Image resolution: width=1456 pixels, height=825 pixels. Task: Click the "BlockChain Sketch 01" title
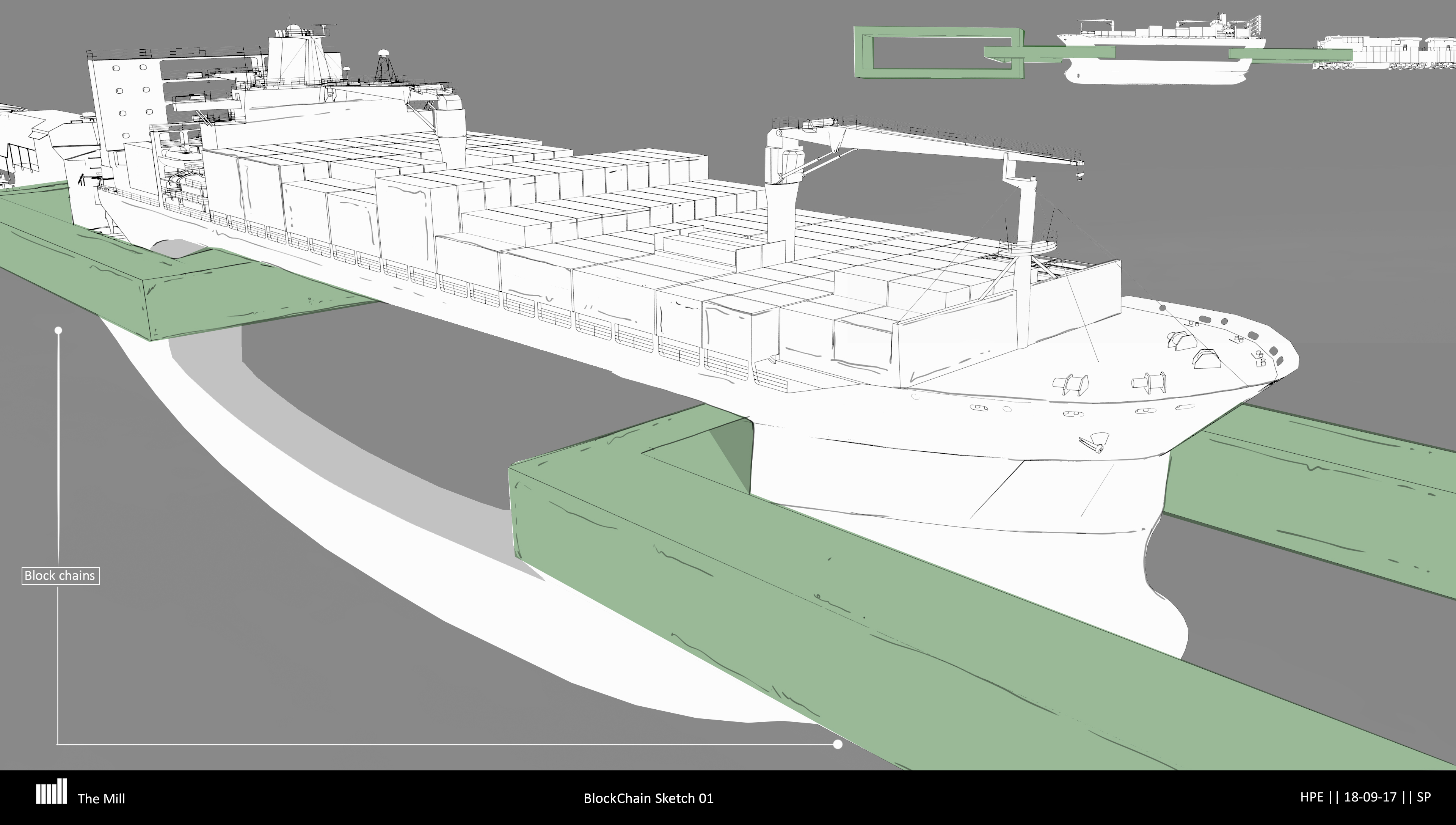(x=648, y=798)
